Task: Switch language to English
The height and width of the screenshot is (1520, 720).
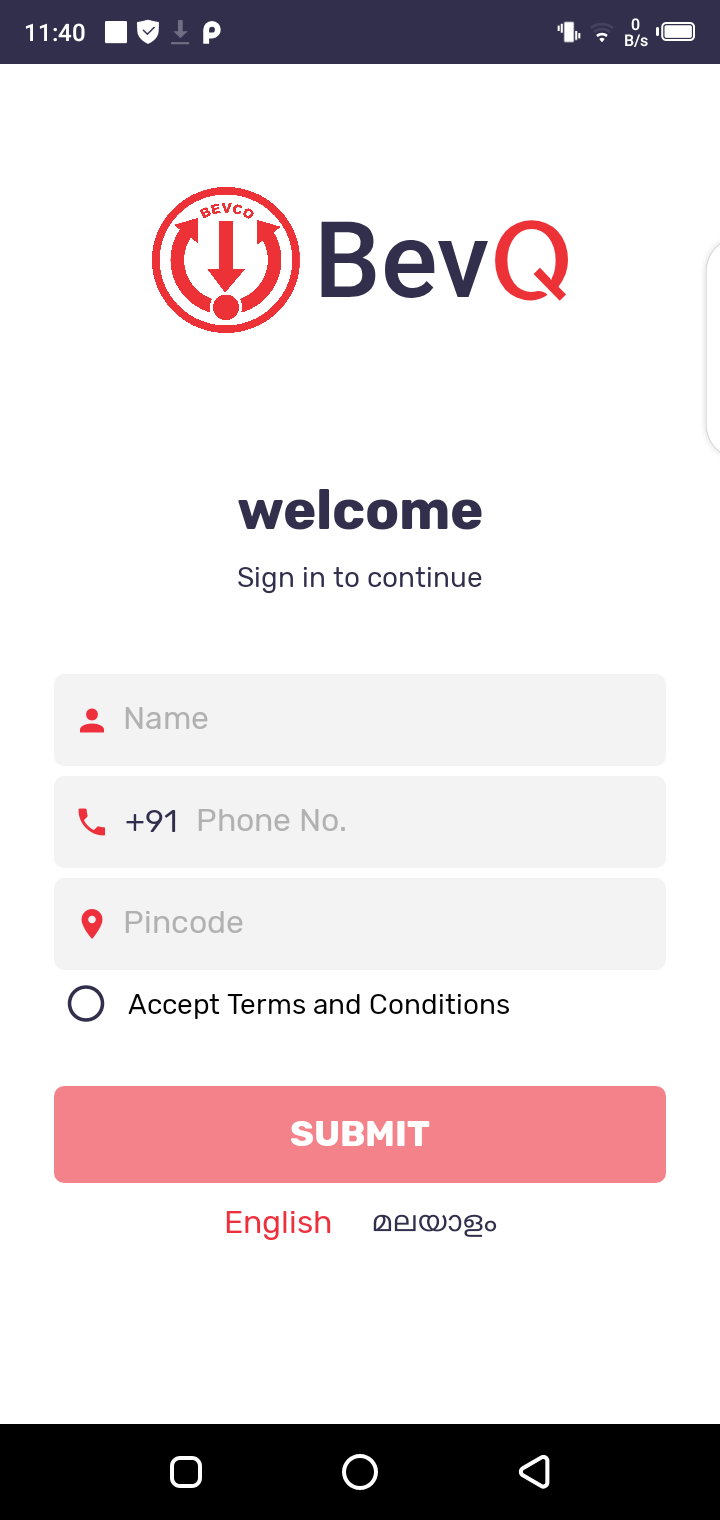Action: 278,1223
